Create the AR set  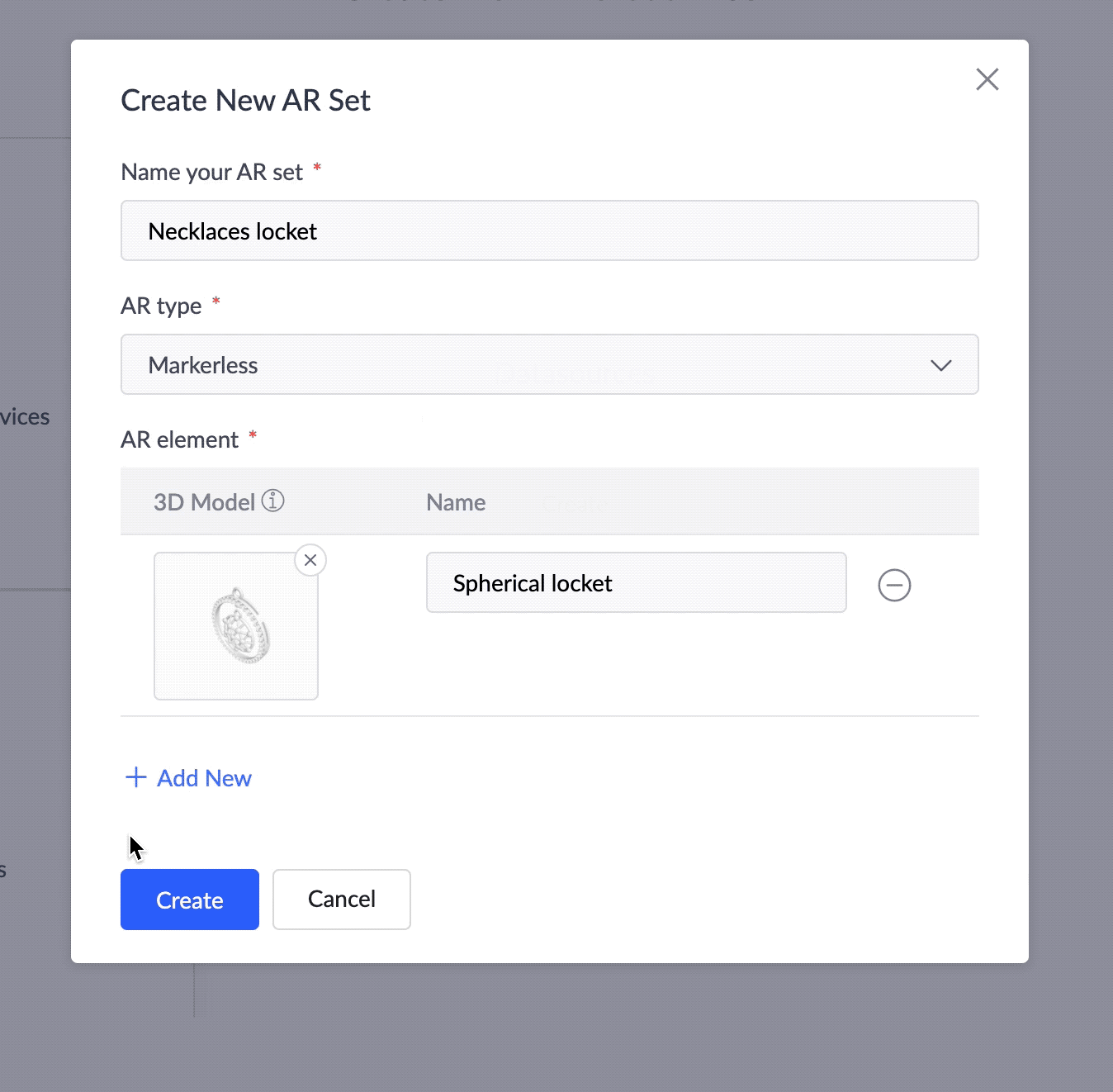click(x=190, y=900)
